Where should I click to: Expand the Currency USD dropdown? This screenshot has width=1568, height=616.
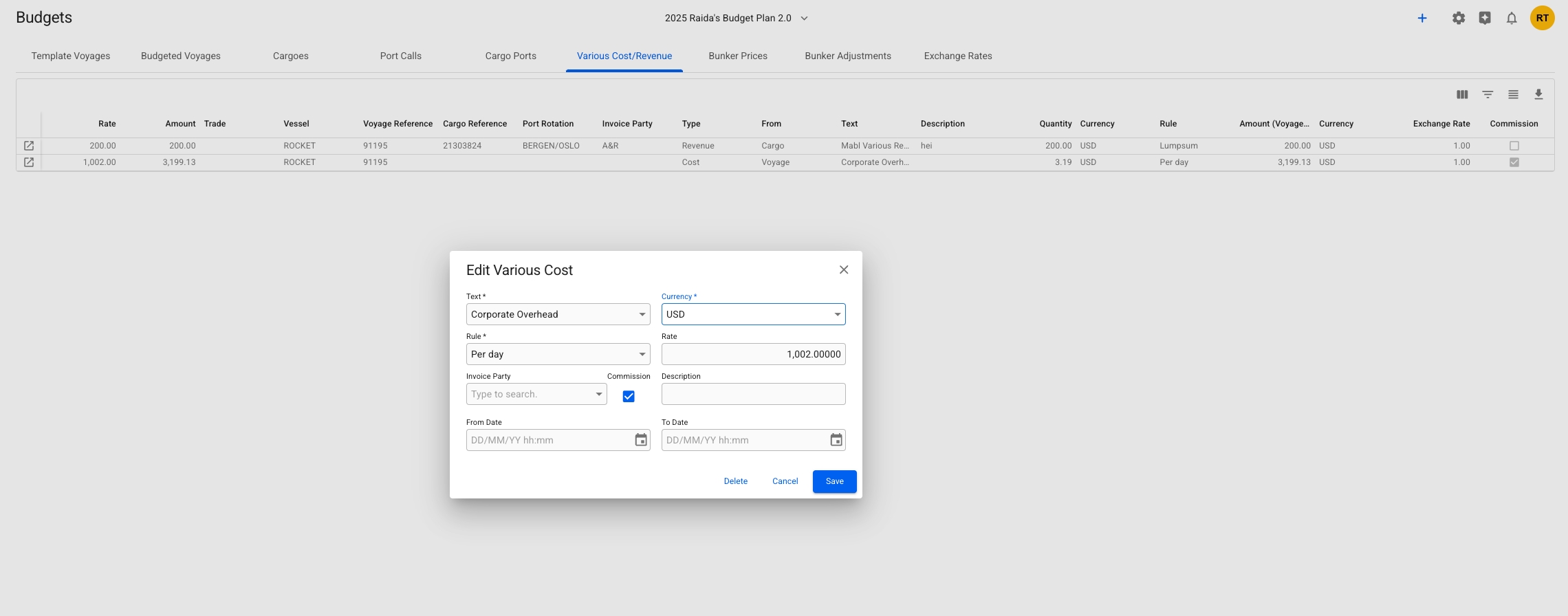[837, 314]
